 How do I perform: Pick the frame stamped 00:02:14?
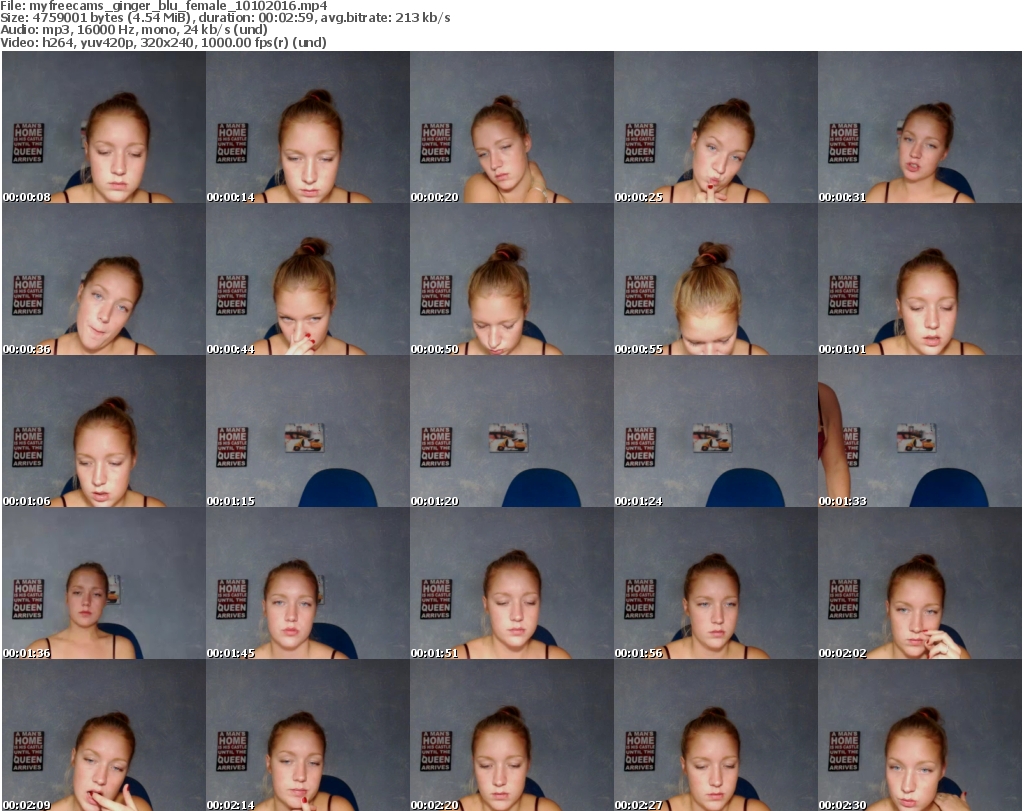pos(308,735)
